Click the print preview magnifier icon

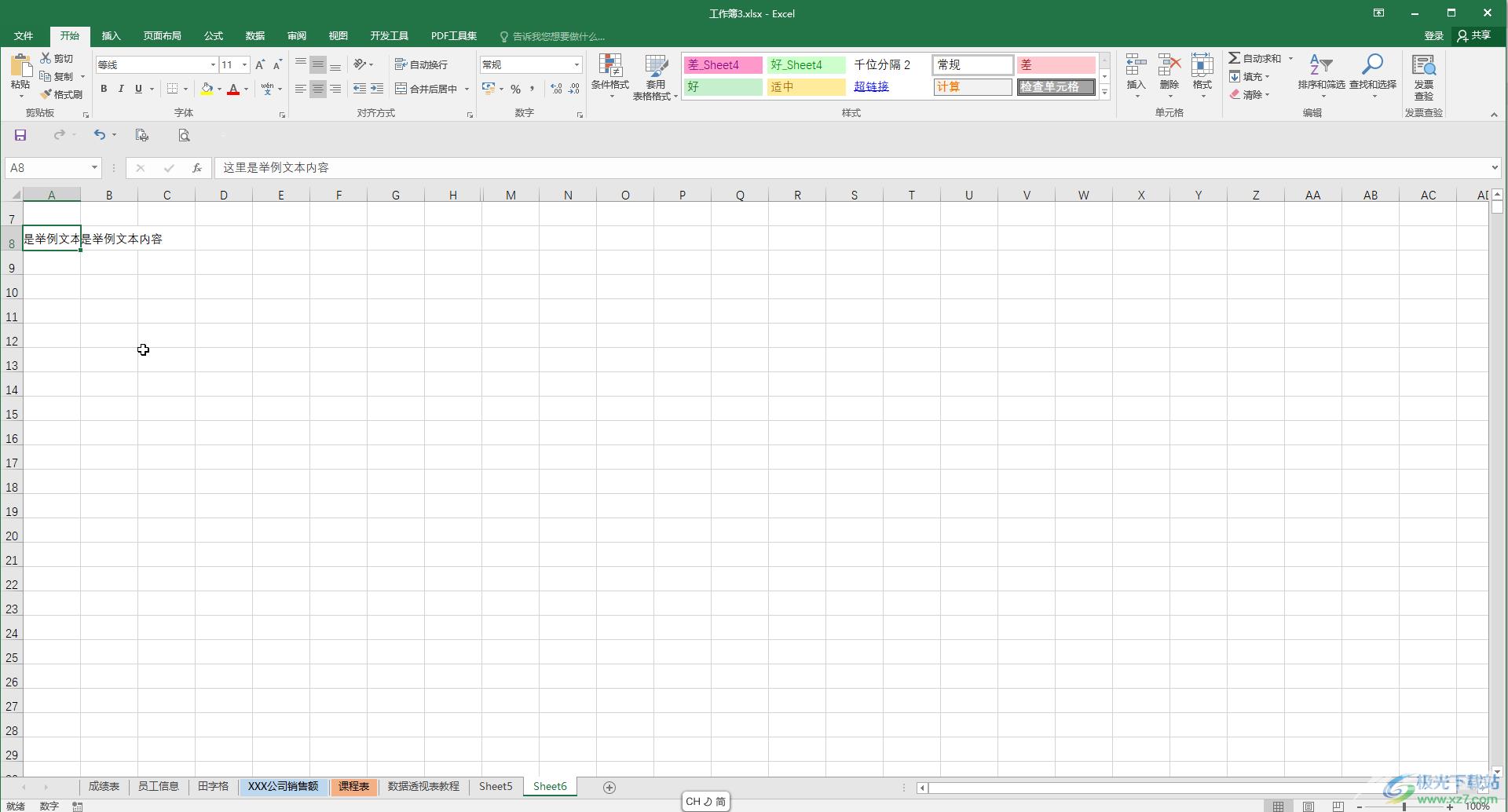click(x=184, y=135)
